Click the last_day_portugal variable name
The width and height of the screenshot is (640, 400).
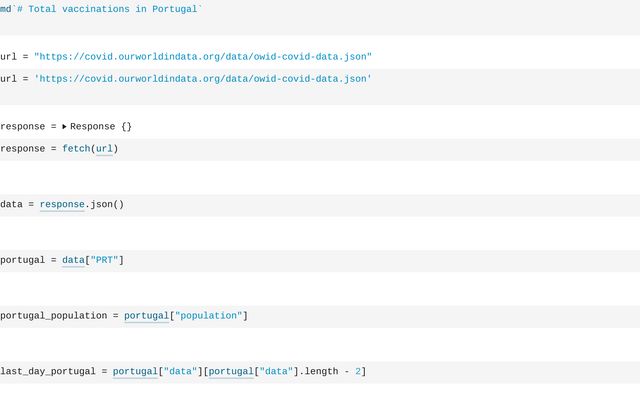(x=47, y=372)
